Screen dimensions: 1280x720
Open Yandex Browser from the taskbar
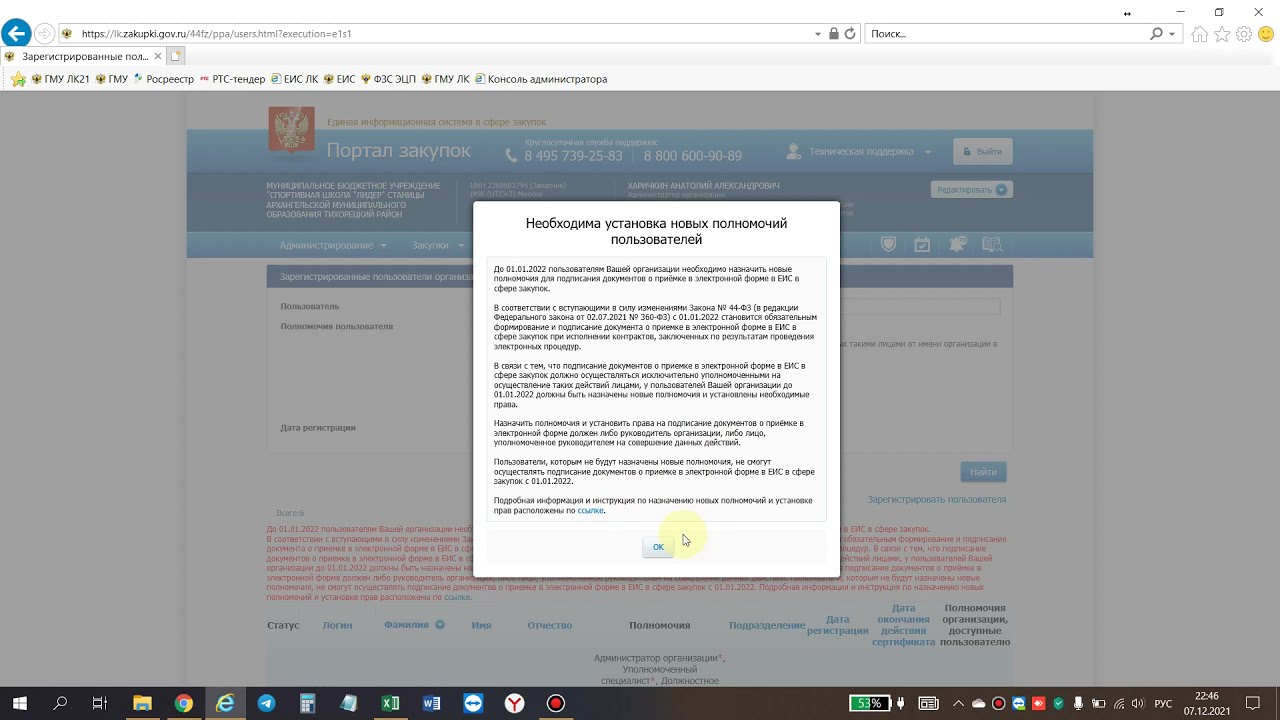click(514, 703)
